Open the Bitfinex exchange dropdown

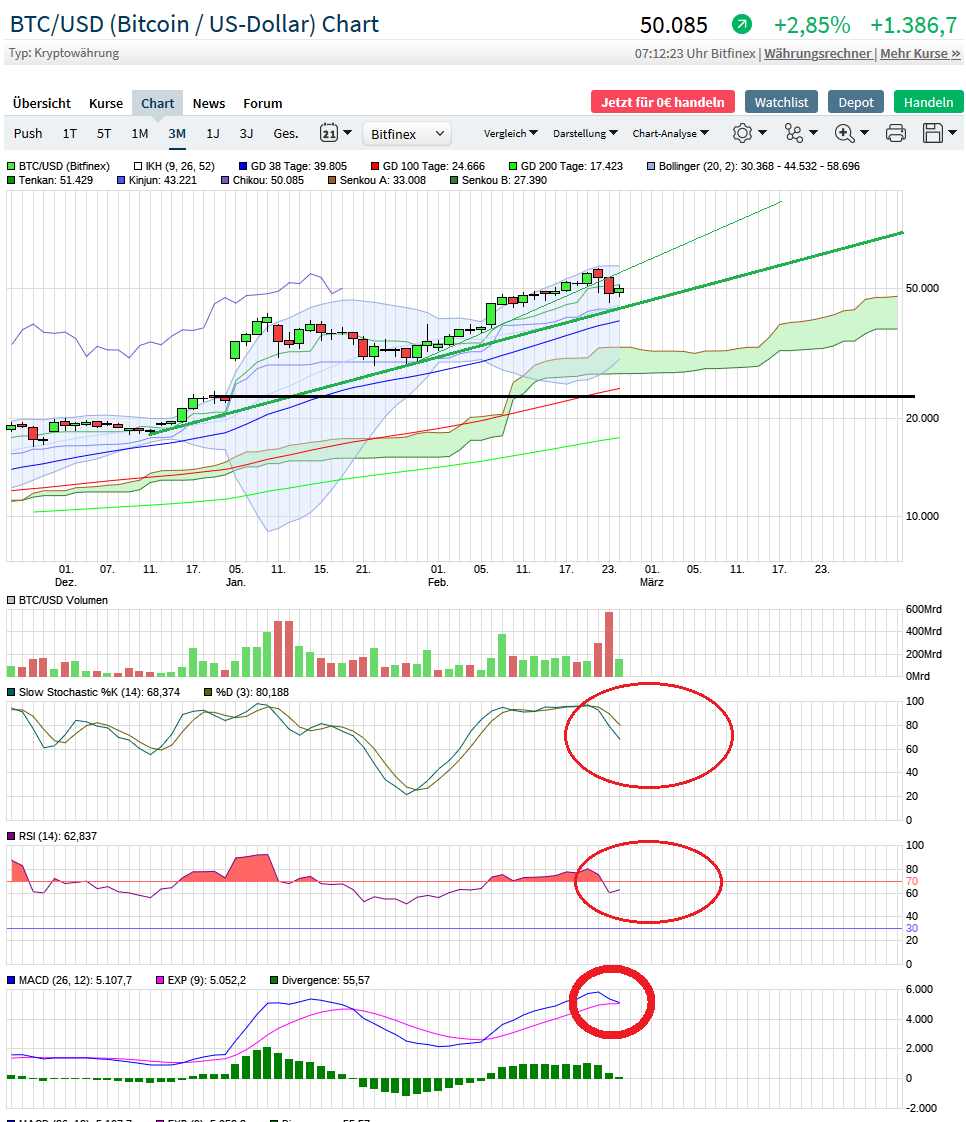407,133
